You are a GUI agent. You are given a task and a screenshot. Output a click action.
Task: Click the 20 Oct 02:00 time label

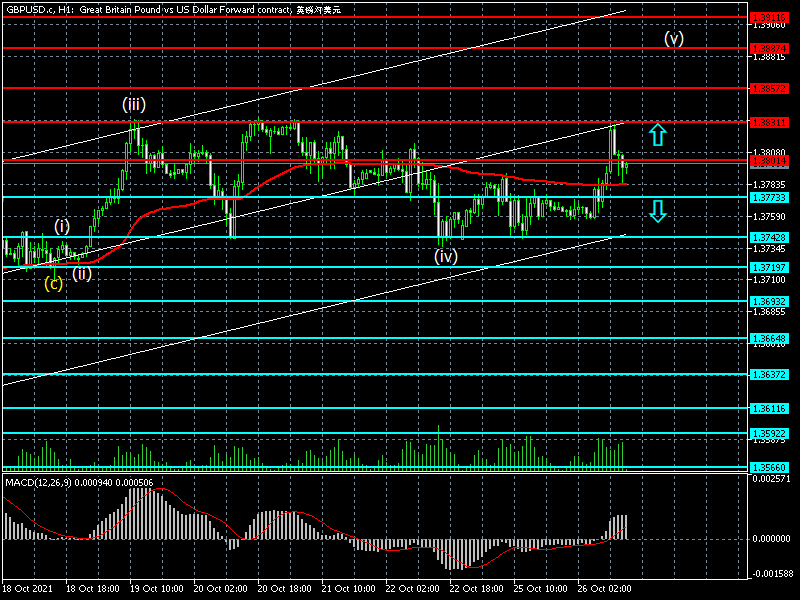221,588
